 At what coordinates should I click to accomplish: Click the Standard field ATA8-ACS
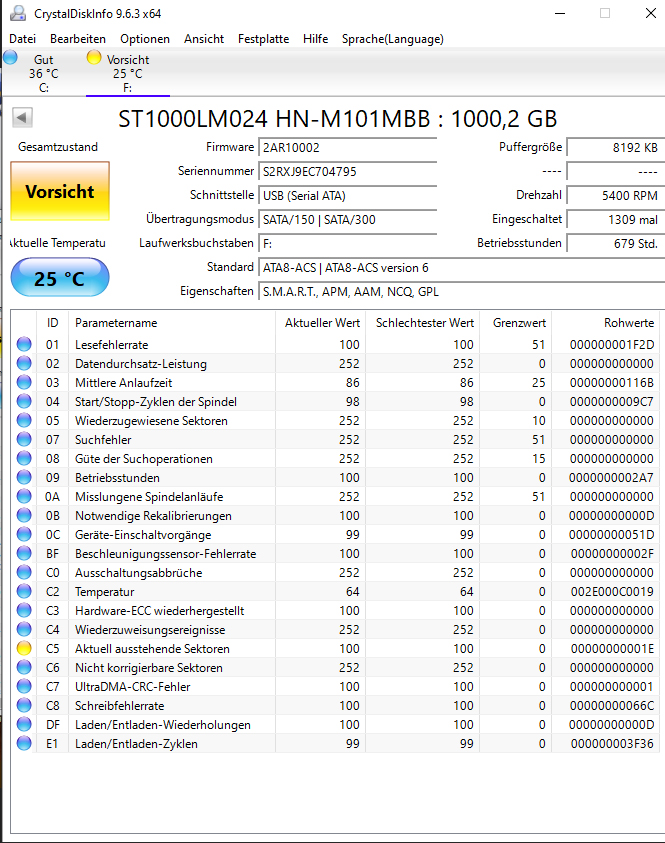pyautogui.click(x=461, y=268)
